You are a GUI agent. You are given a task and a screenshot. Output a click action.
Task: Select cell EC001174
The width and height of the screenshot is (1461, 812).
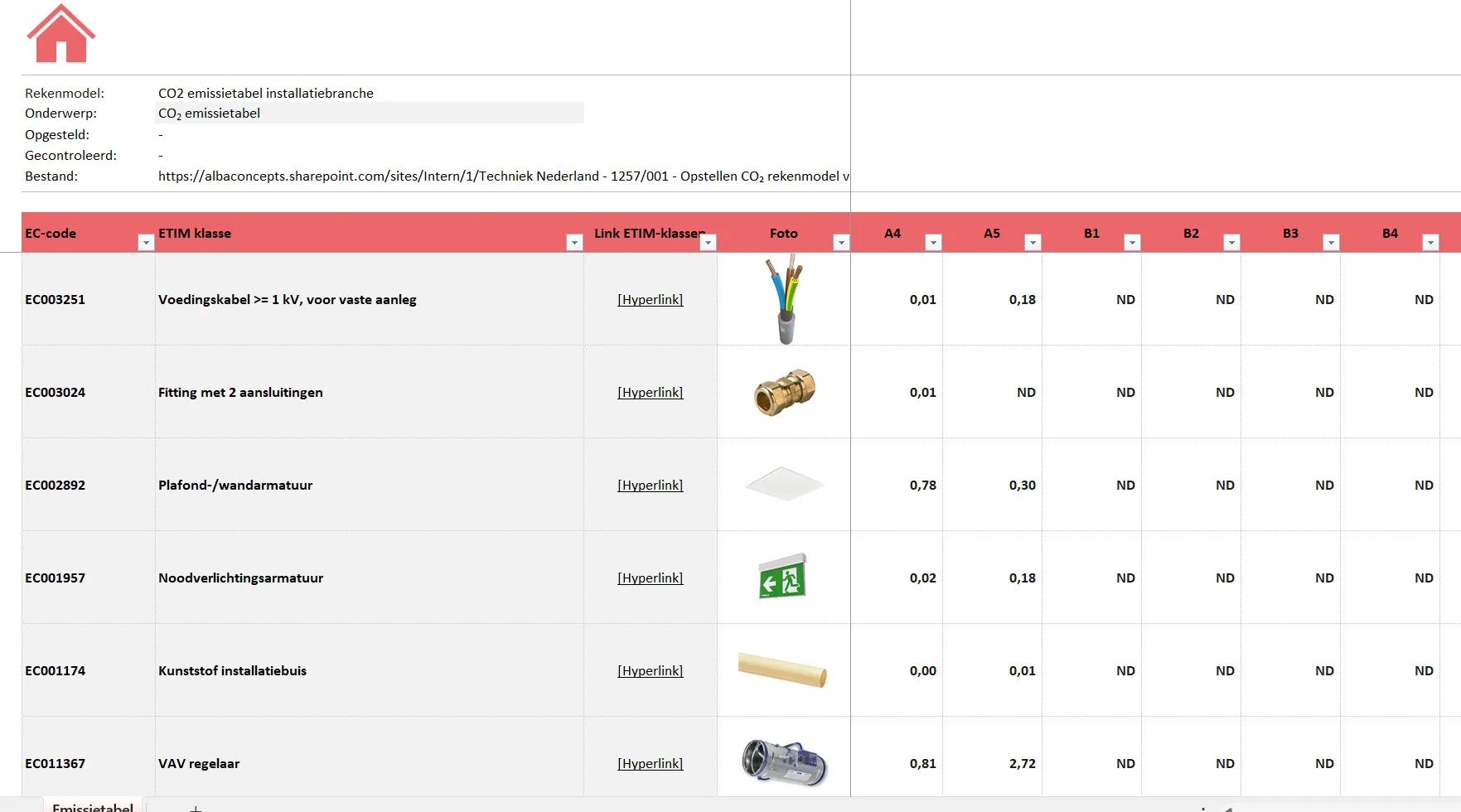pyautogui.click(x=88, y=671)
